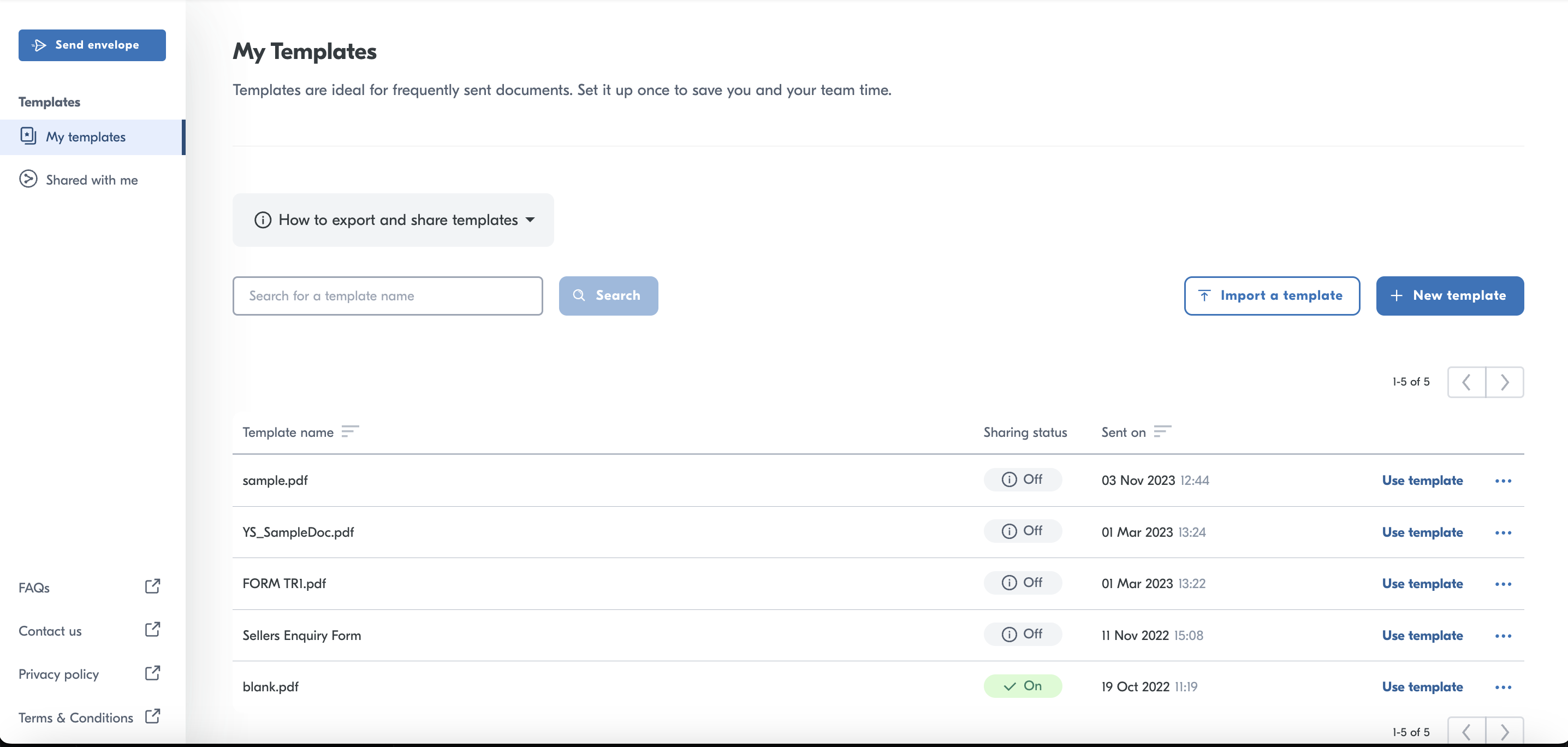This screenshot has height=747, width=1568.
Task: Open more options for Sellers Enquiry Form
Action: [x=1503, y=636]
